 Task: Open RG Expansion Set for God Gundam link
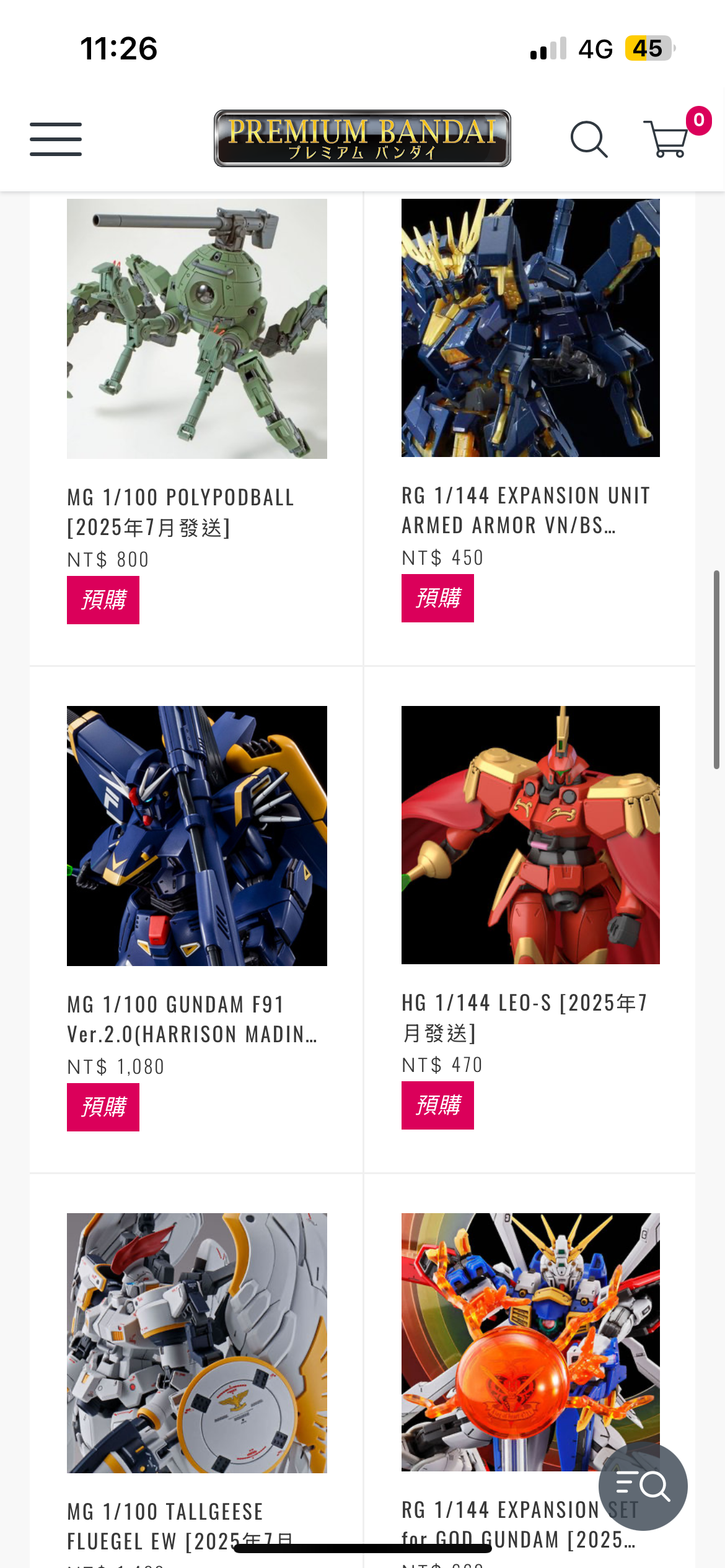pos(519,1524)
